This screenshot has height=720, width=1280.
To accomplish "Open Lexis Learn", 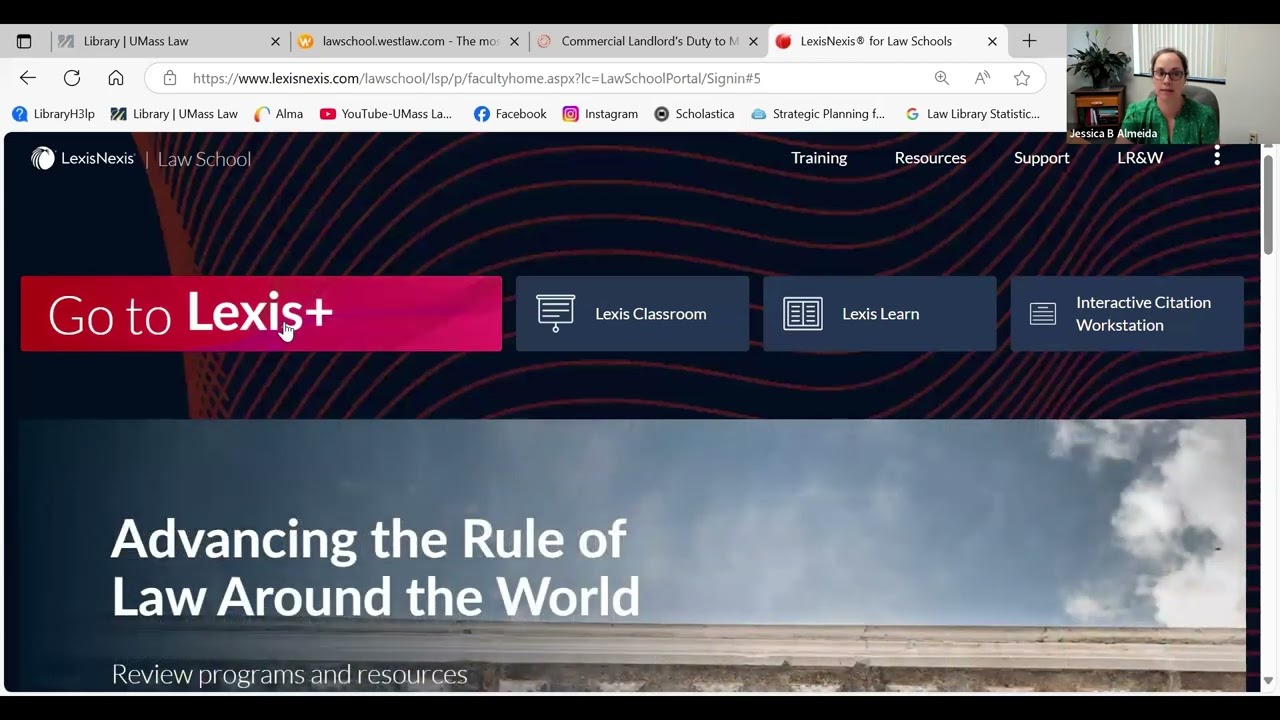I will pos(880,314).
